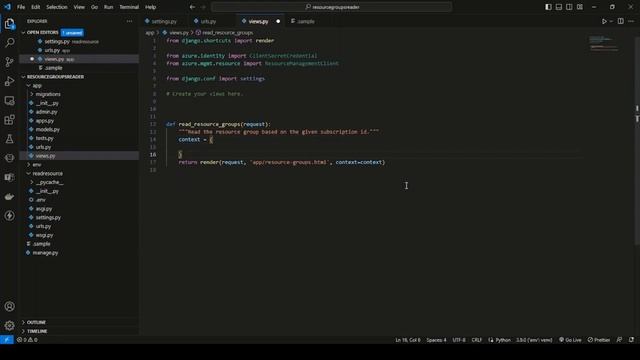Select Python interpreter ('env': venv)

click(x=534, y=340)
